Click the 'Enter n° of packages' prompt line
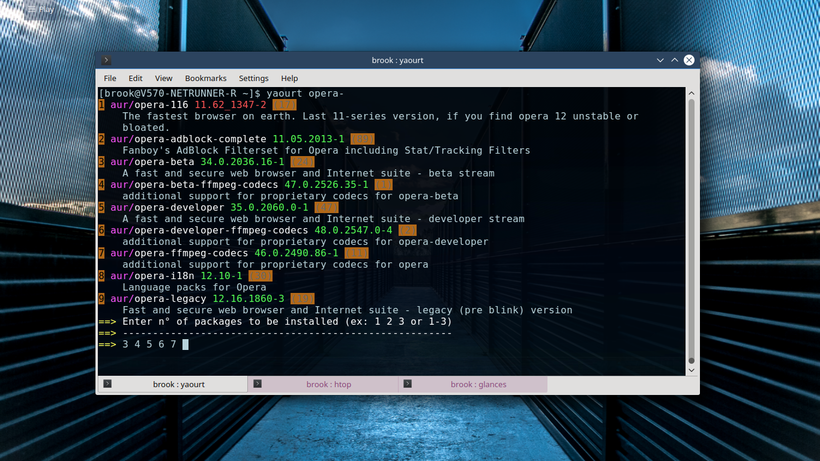820x461 pixels. 275,321
